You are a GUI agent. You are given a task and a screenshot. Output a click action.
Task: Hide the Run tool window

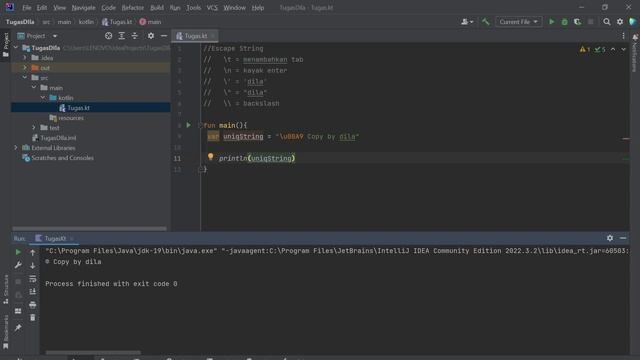(x=623, y=238)
